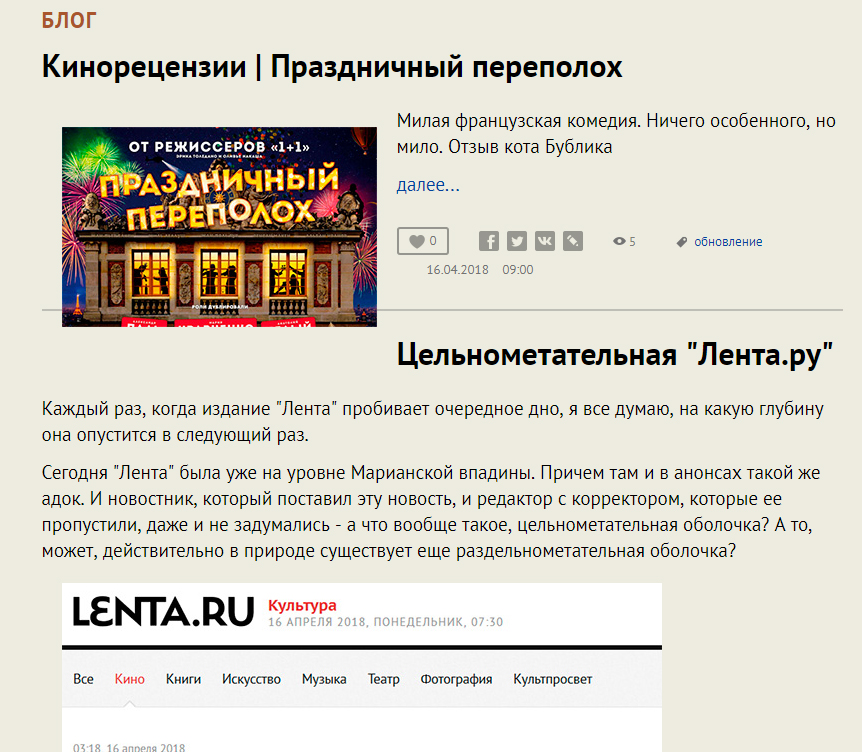
Task: Open the Цельнометательная "Лента.ру" article title
Action: coord(615,354)
